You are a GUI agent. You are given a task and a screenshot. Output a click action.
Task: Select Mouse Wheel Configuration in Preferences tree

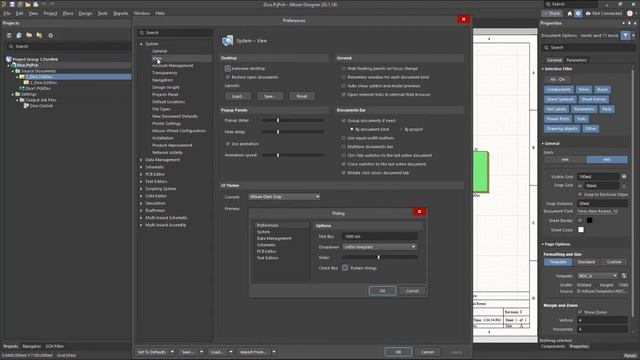pos(179,131)
